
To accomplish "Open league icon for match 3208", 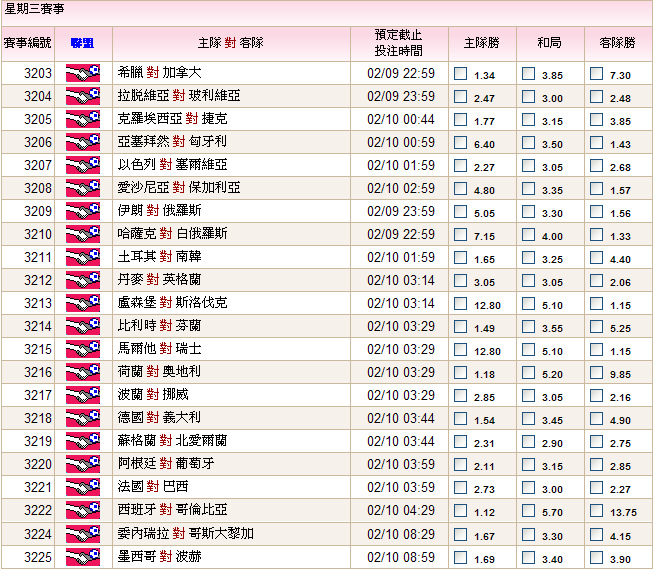I will 83,188.
